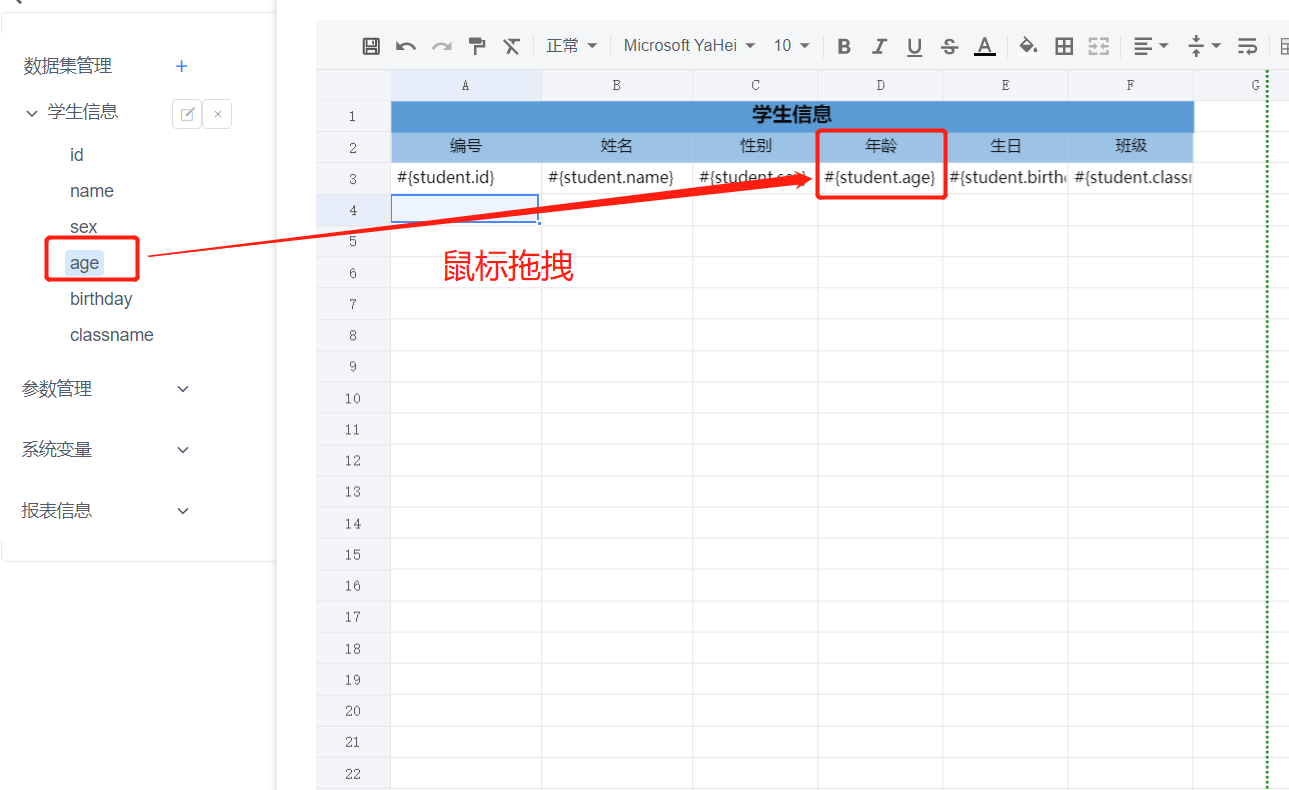Open the number format dropdown 正常
Image resolution: width=1289 pixels, height=790 pixels.
(x=571, y=46)
